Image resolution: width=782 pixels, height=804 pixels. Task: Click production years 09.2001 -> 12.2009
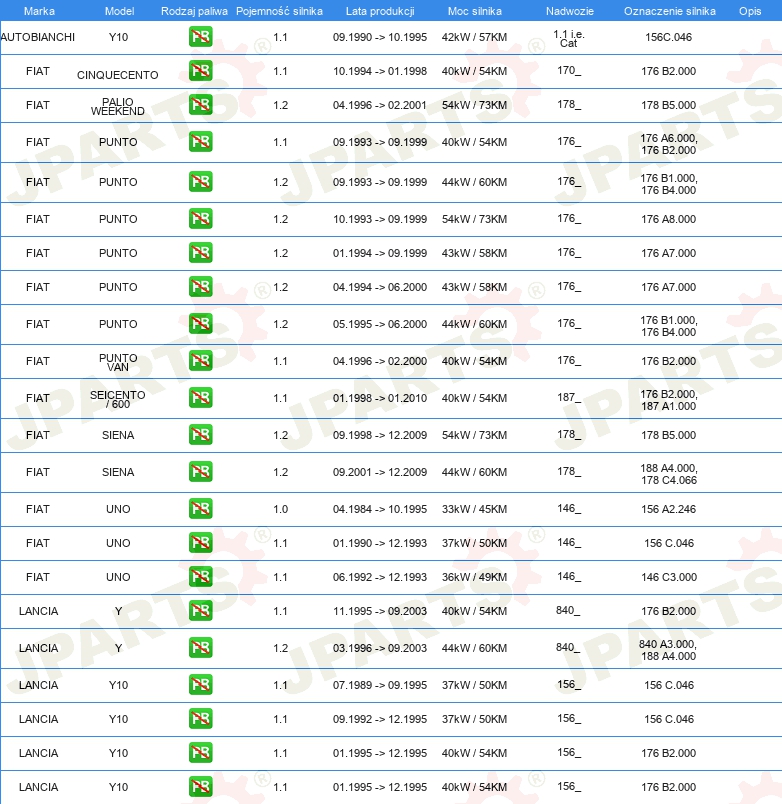[x=380, y=472]
